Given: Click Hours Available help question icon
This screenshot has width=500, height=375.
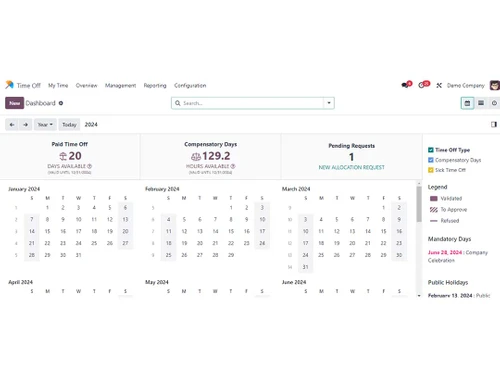Looking at the screenshot, I should (233, 166).
